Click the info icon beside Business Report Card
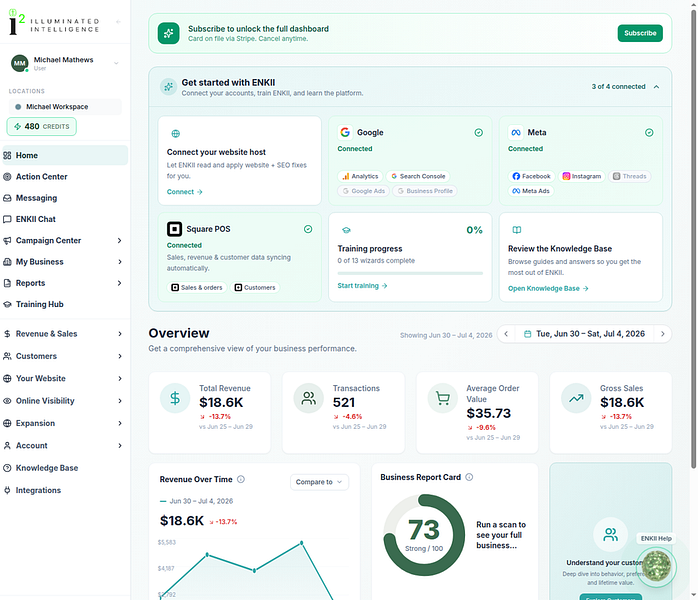698x600 pixels. 469,477
